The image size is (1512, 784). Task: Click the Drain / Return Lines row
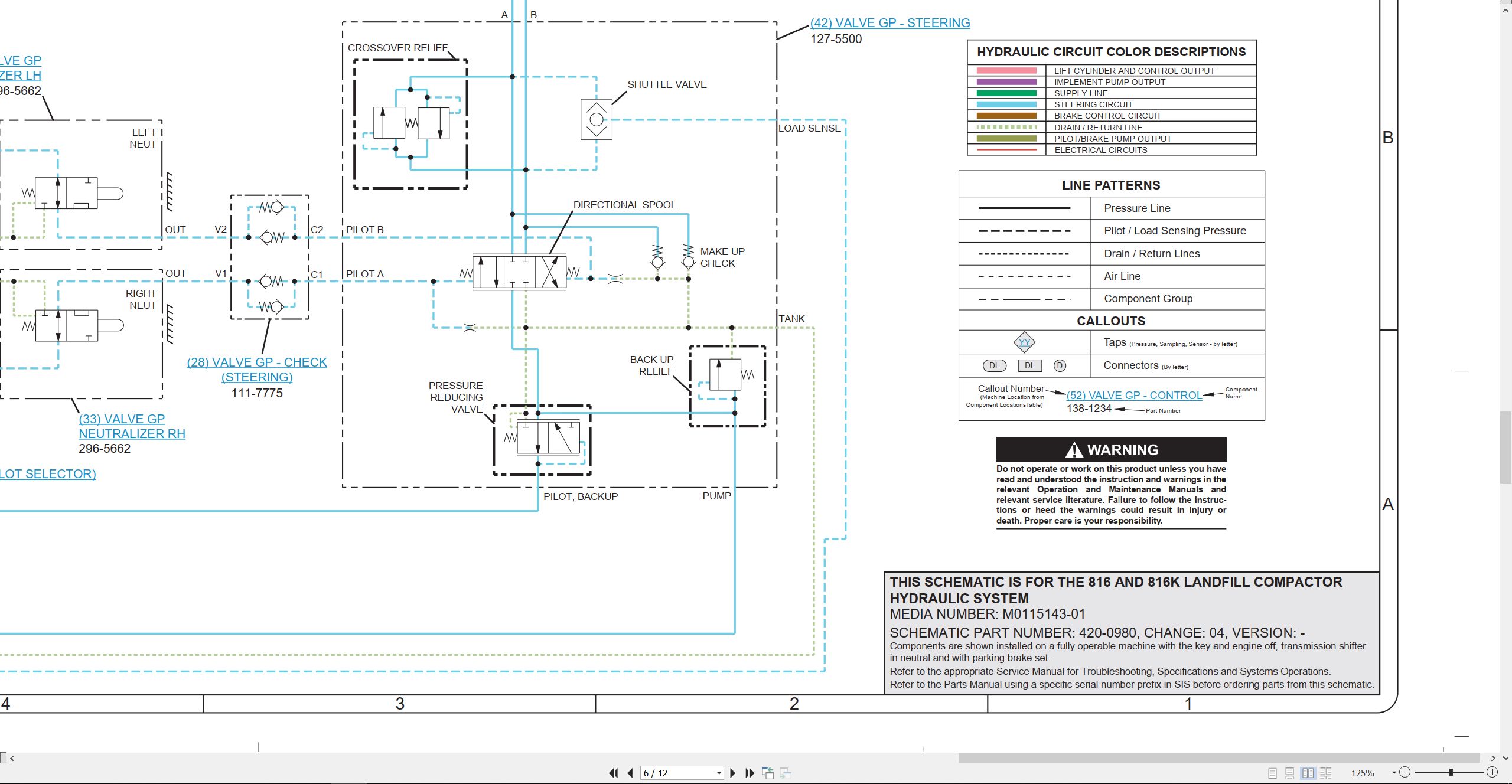point(1112,254)
